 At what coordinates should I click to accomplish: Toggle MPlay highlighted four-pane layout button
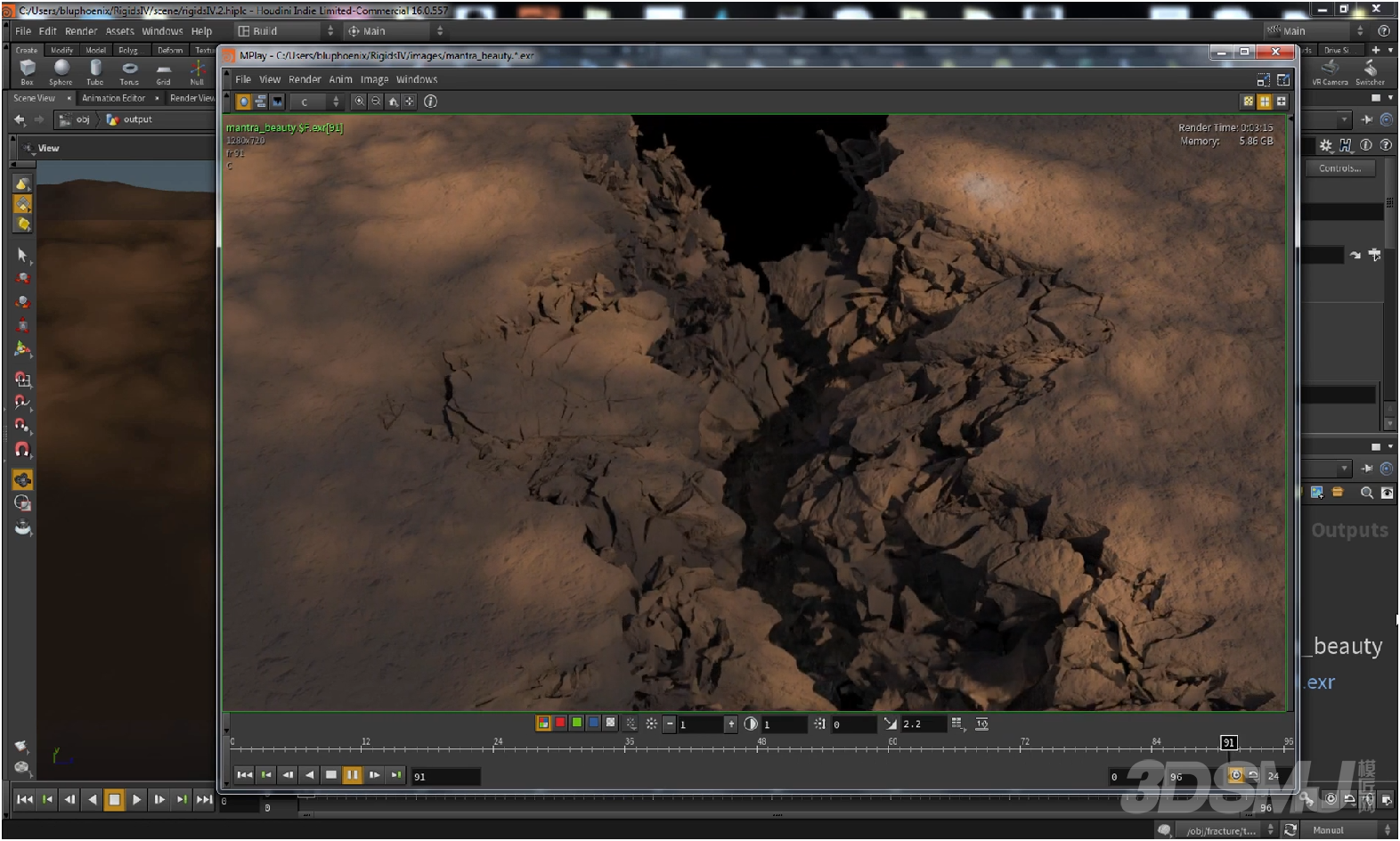click(1265, 102)
